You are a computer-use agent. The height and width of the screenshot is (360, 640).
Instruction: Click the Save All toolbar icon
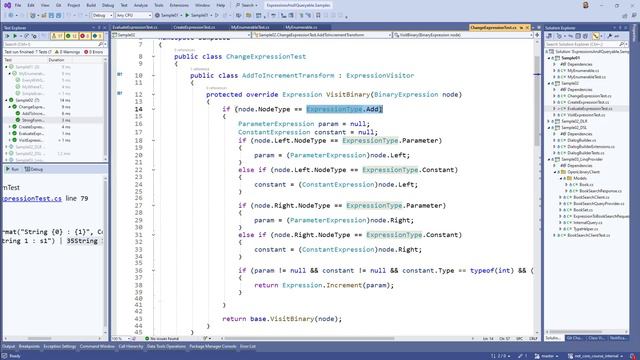coord(58,15)
